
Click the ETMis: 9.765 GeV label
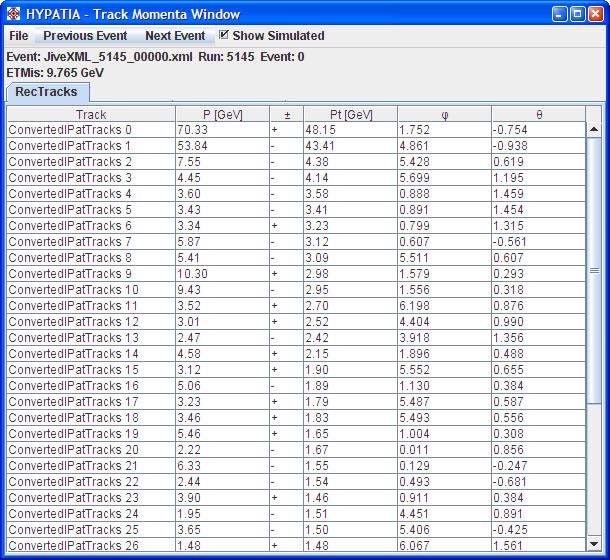click(55, 73)
